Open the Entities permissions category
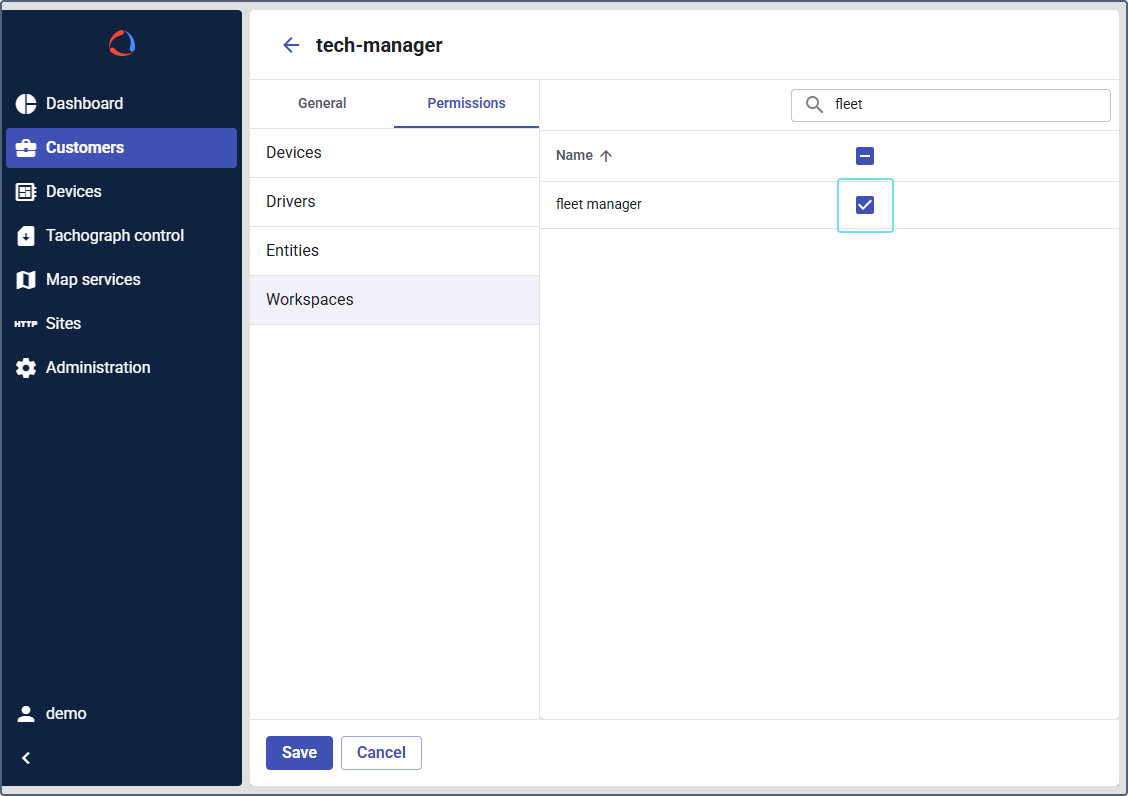 coord(394,251)
